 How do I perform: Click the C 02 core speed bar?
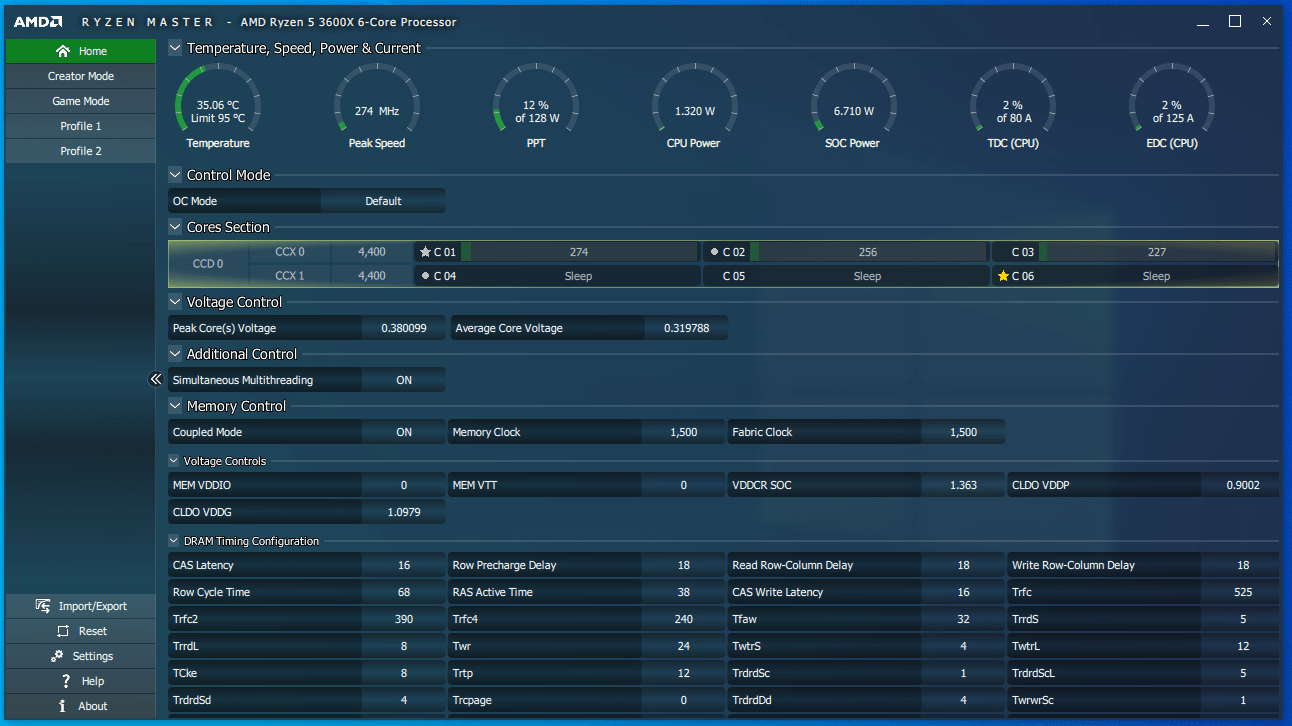868,252
